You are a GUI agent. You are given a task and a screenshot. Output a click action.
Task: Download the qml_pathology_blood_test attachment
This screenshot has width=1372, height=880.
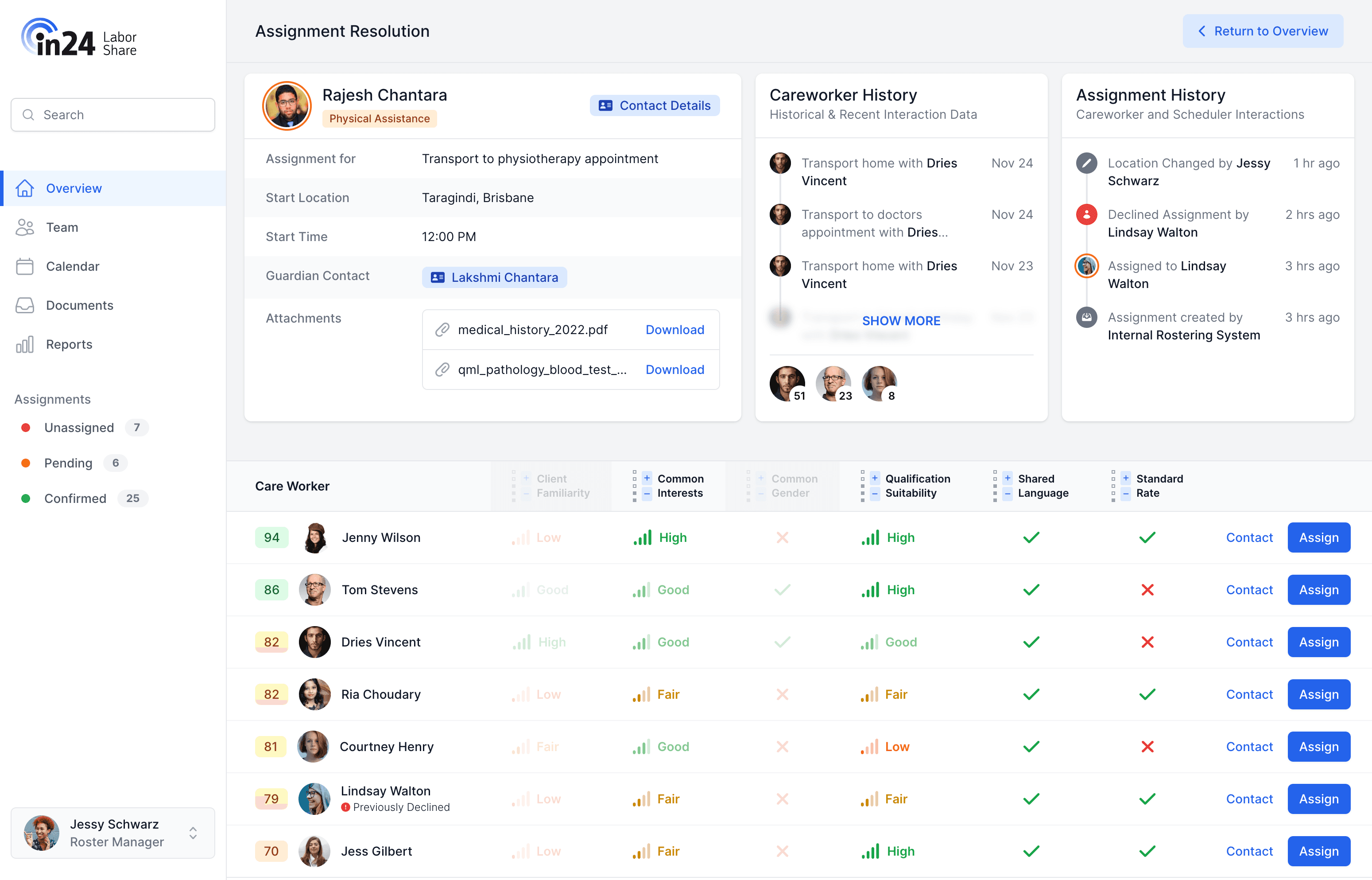674,370
